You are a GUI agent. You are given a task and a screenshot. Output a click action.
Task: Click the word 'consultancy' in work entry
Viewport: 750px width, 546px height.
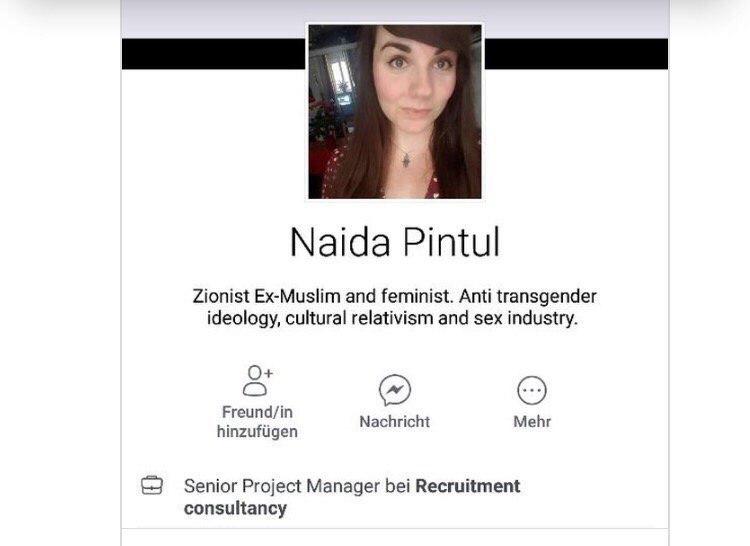(235, 509)
